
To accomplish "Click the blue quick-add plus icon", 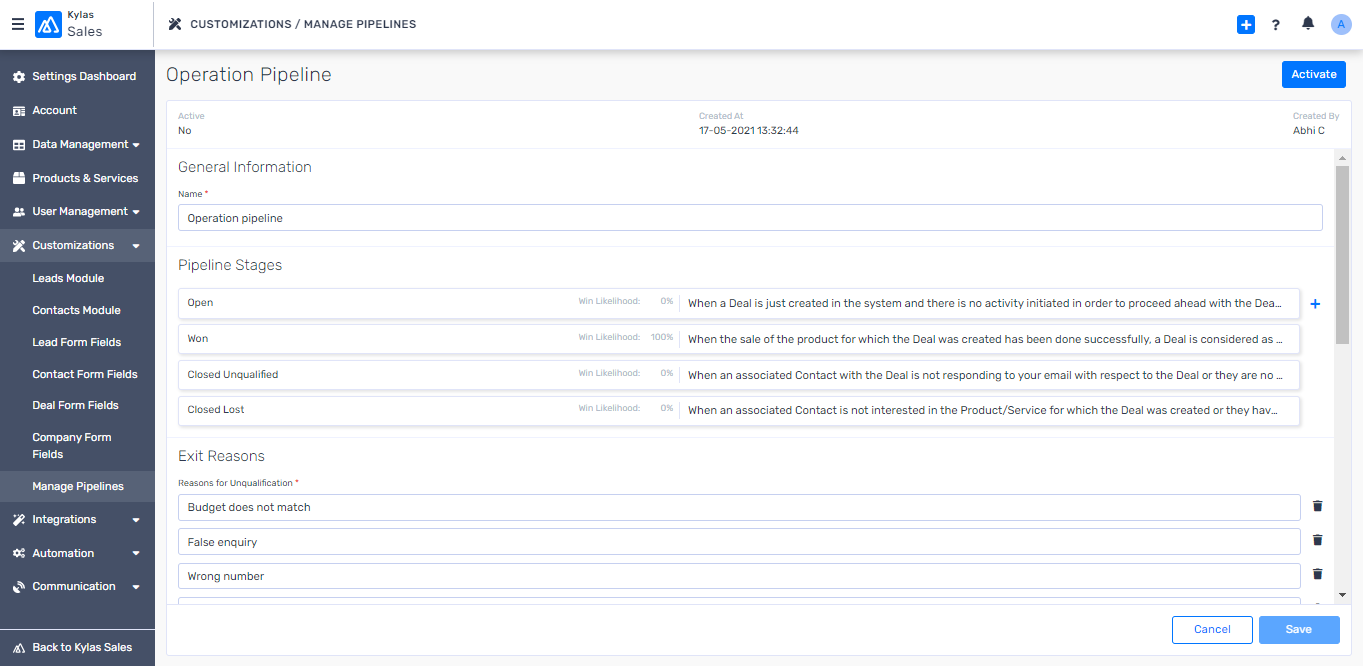I will point(1245,25).
